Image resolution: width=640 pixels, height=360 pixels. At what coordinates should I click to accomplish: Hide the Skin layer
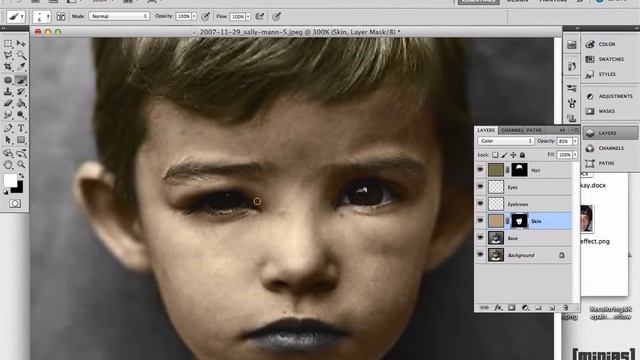point(480,221)
